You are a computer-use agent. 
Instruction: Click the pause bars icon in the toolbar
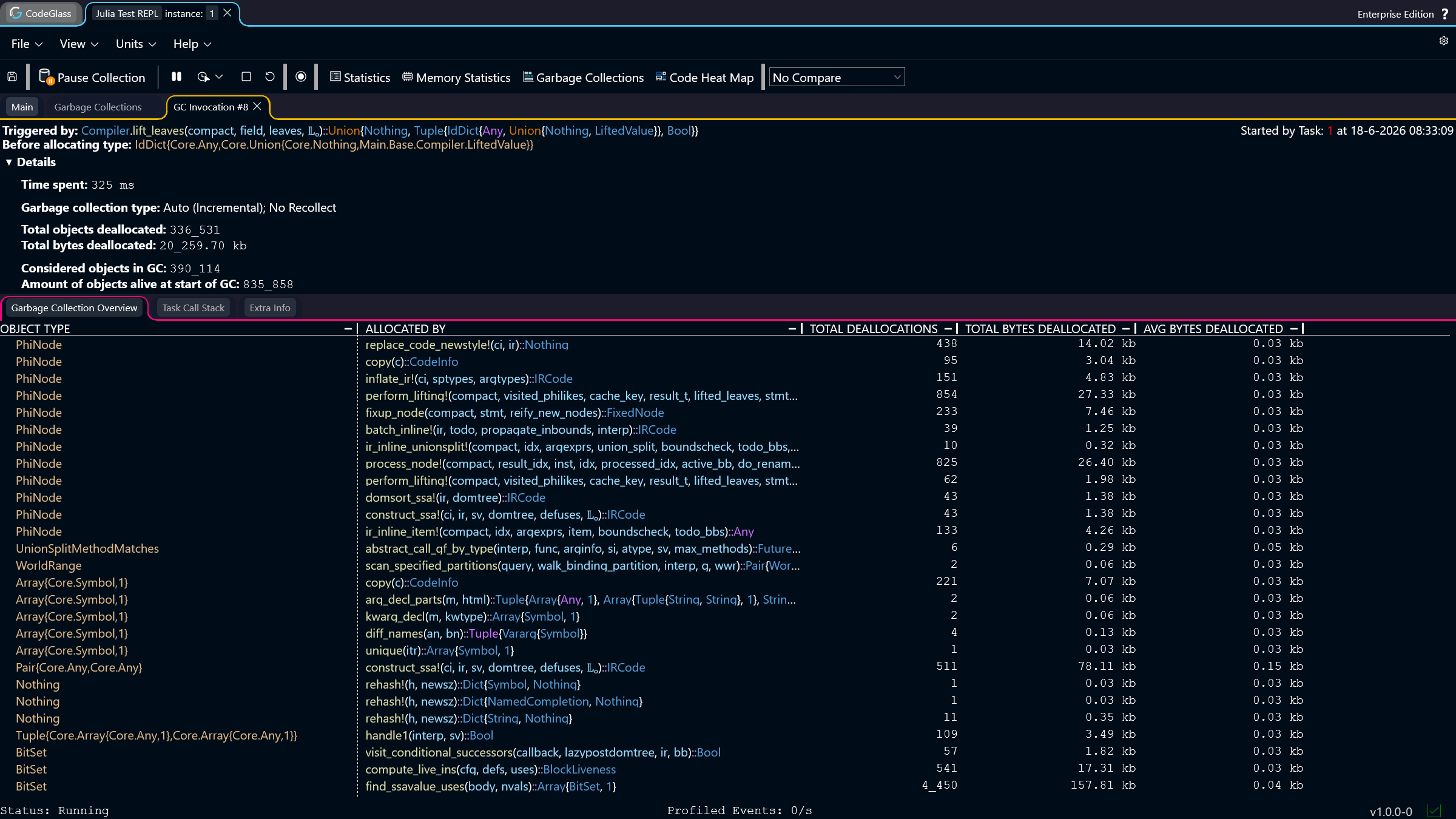click(177, 77)
